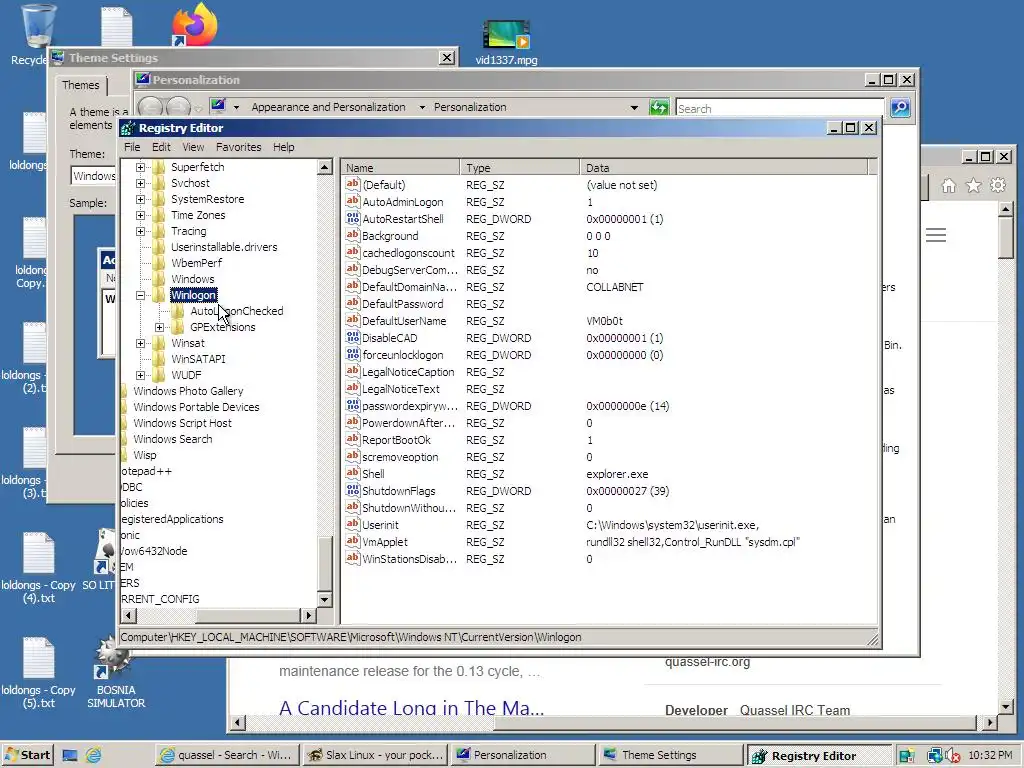Image resolution: width=1024 pixels, height=768 pixels.
Task: Select the Background string value icon
Action: (353, 236)
